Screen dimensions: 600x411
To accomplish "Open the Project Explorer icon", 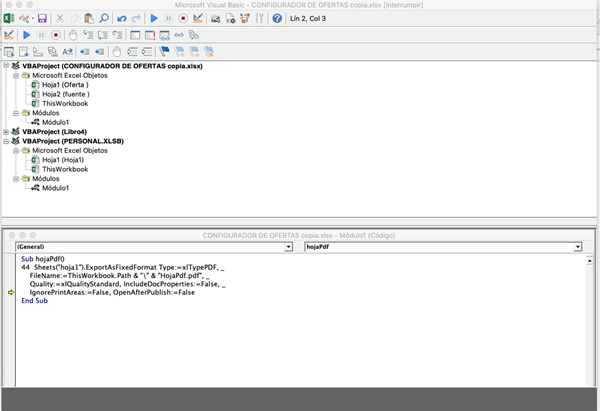I will [x=215, y=18].
